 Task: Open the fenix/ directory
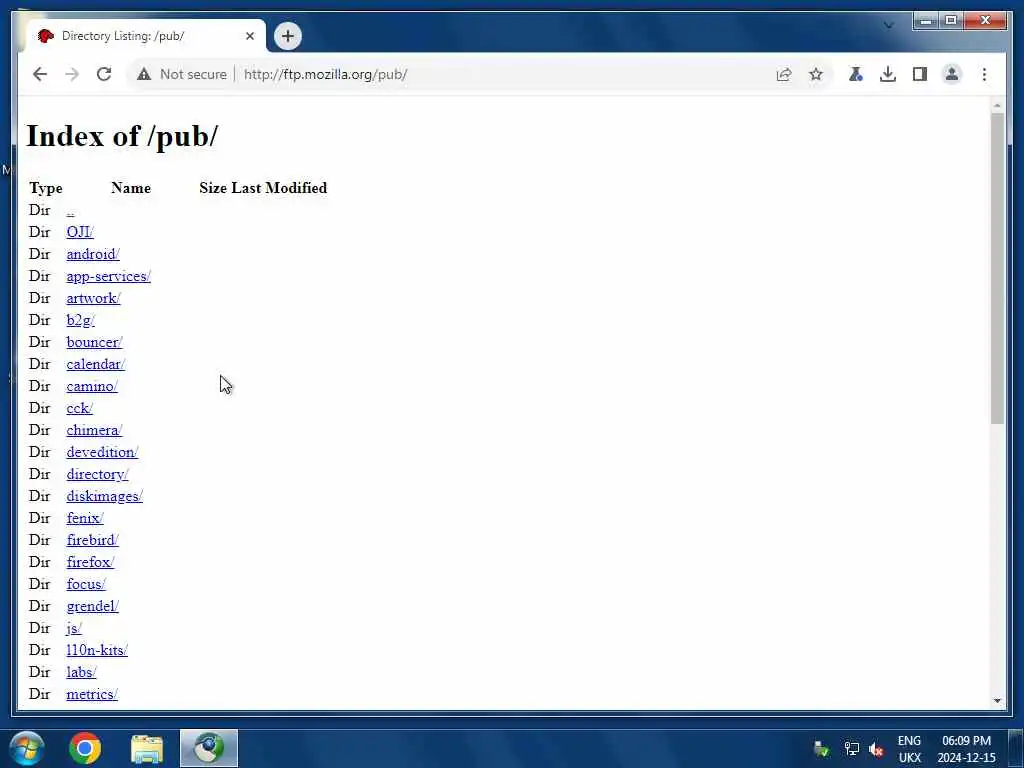click(85, 519)
